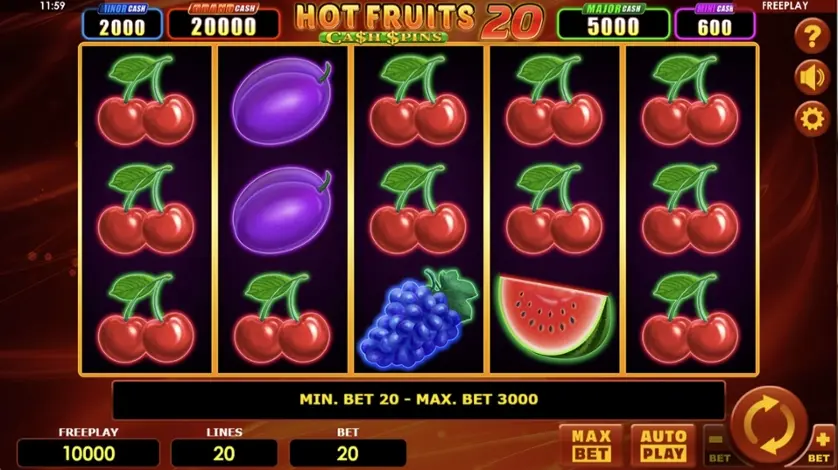Viewport: 838px width, 470px height.
Task: Start AUTO PLAY mode
Action: pyautogui.click(x=663, y=445)
